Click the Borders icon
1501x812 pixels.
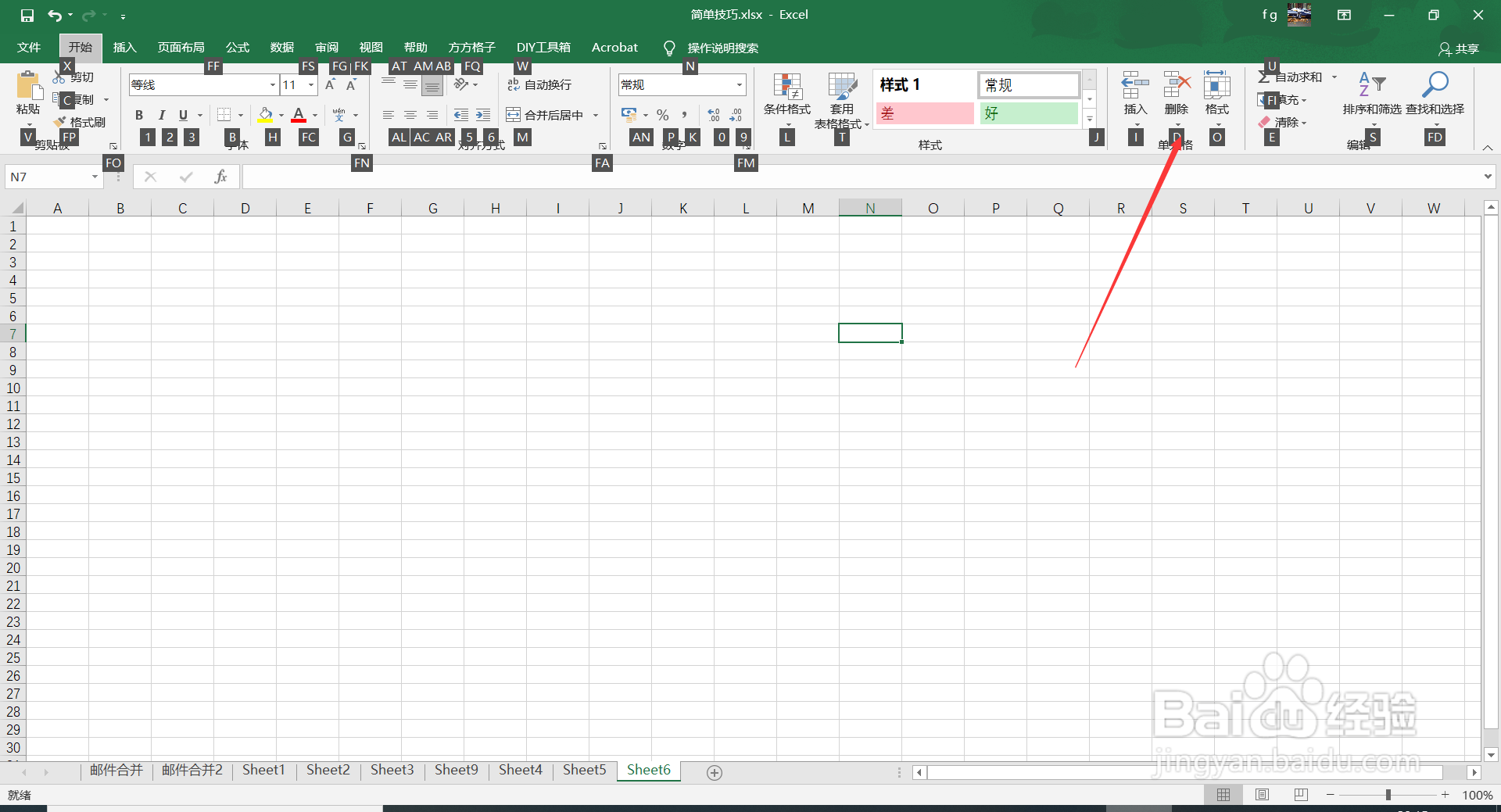point(224,115)
